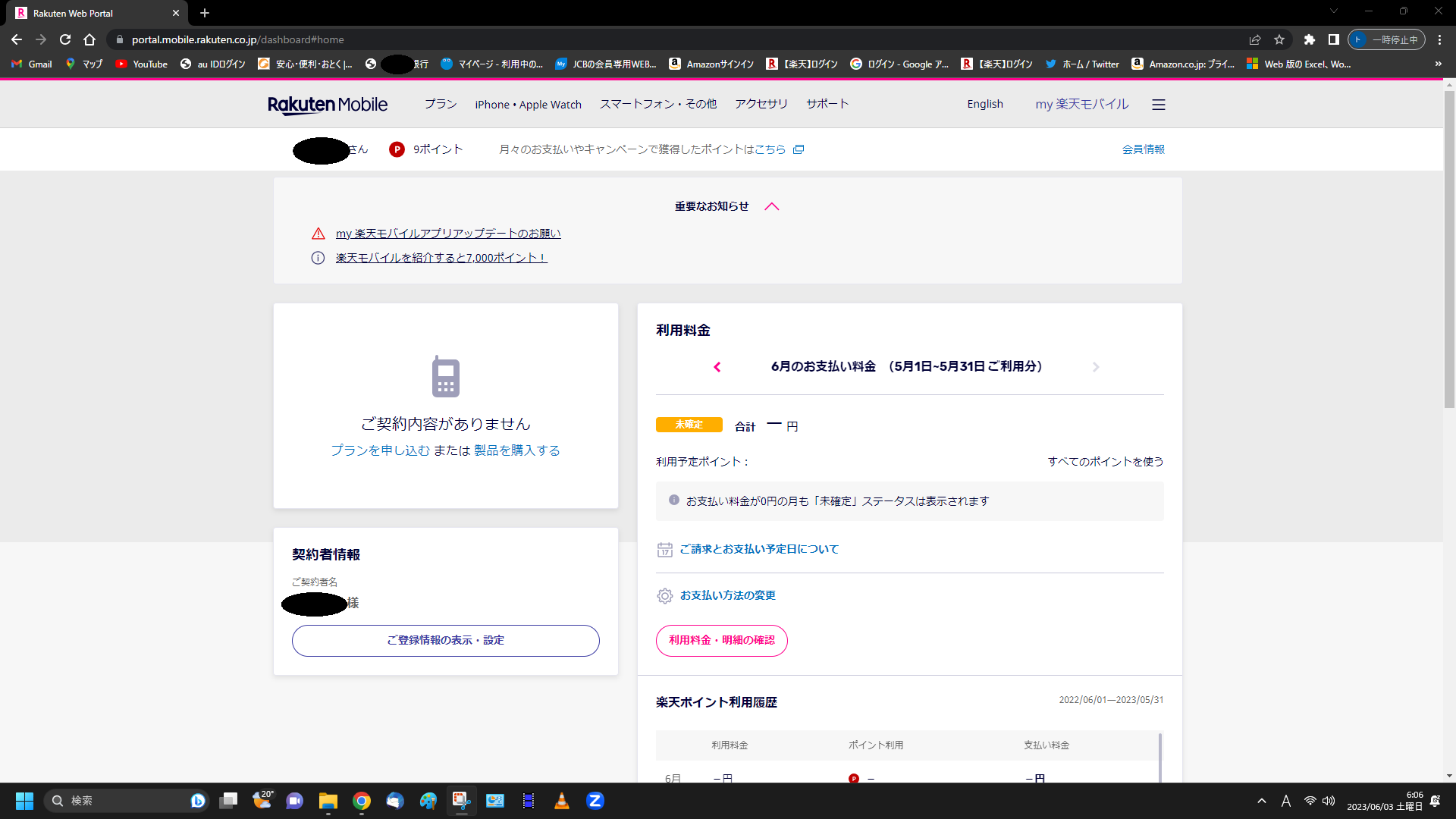Collapse the 重要なお知らせ section
Image resolution: width=1456 pixels, height=819 pixels.
click(x=772, y=206)
